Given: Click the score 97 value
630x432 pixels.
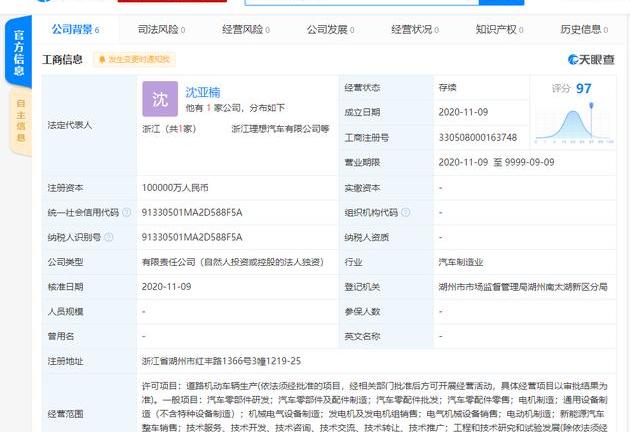Looking at the screenshot, I should click(x=583, y=88).
